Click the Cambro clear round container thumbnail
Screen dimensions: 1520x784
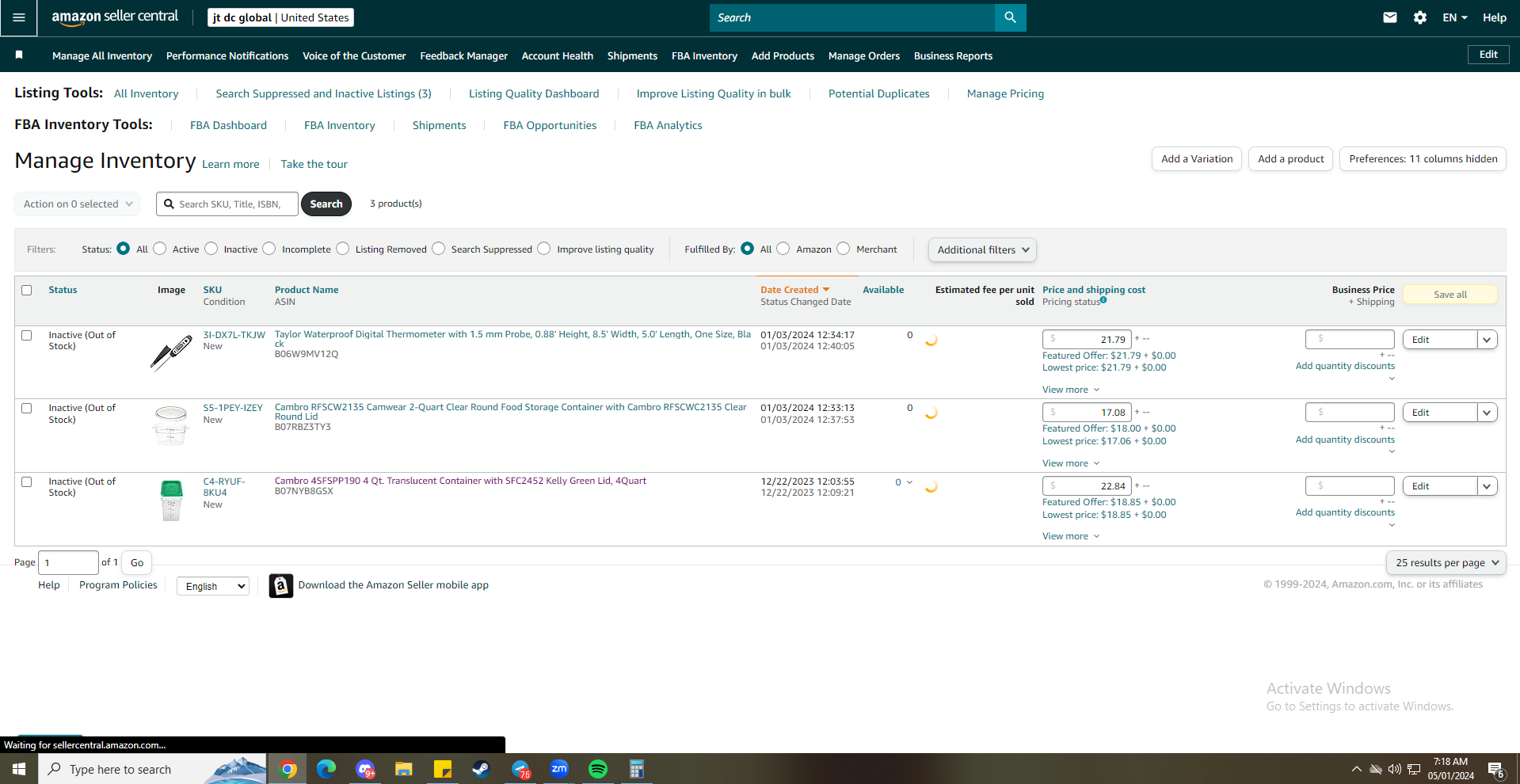click(171, 425)
